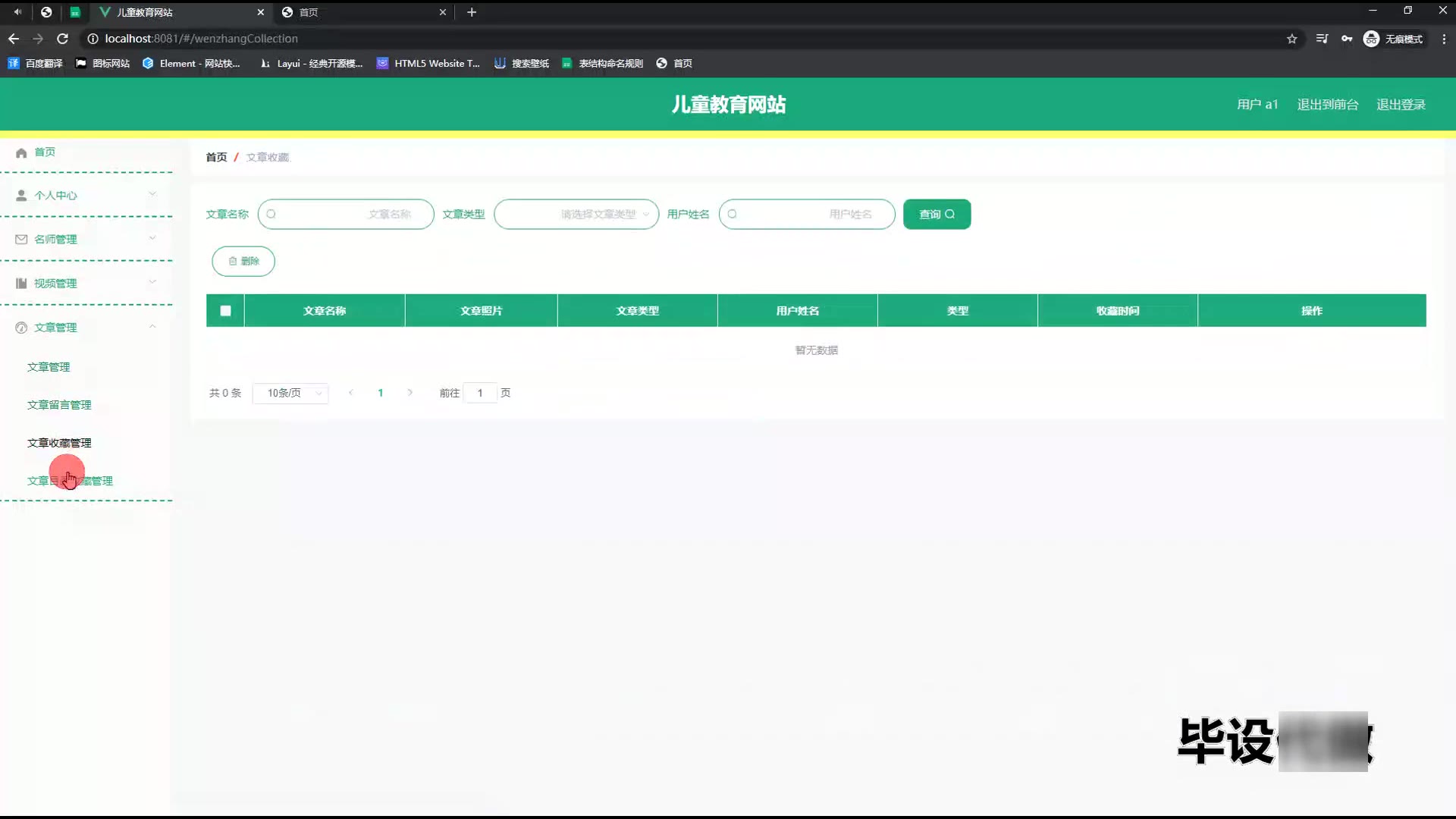1456x819 pixels.
Task: Click the site info icon in address bar
Action: point(93,39)
